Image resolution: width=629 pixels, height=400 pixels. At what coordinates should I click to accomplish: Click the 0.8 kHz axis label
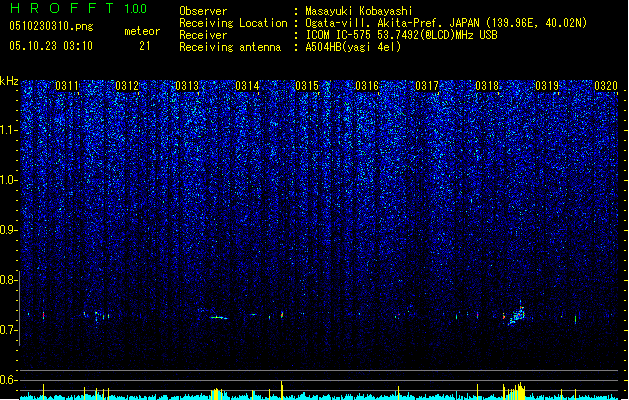point(9,280)
